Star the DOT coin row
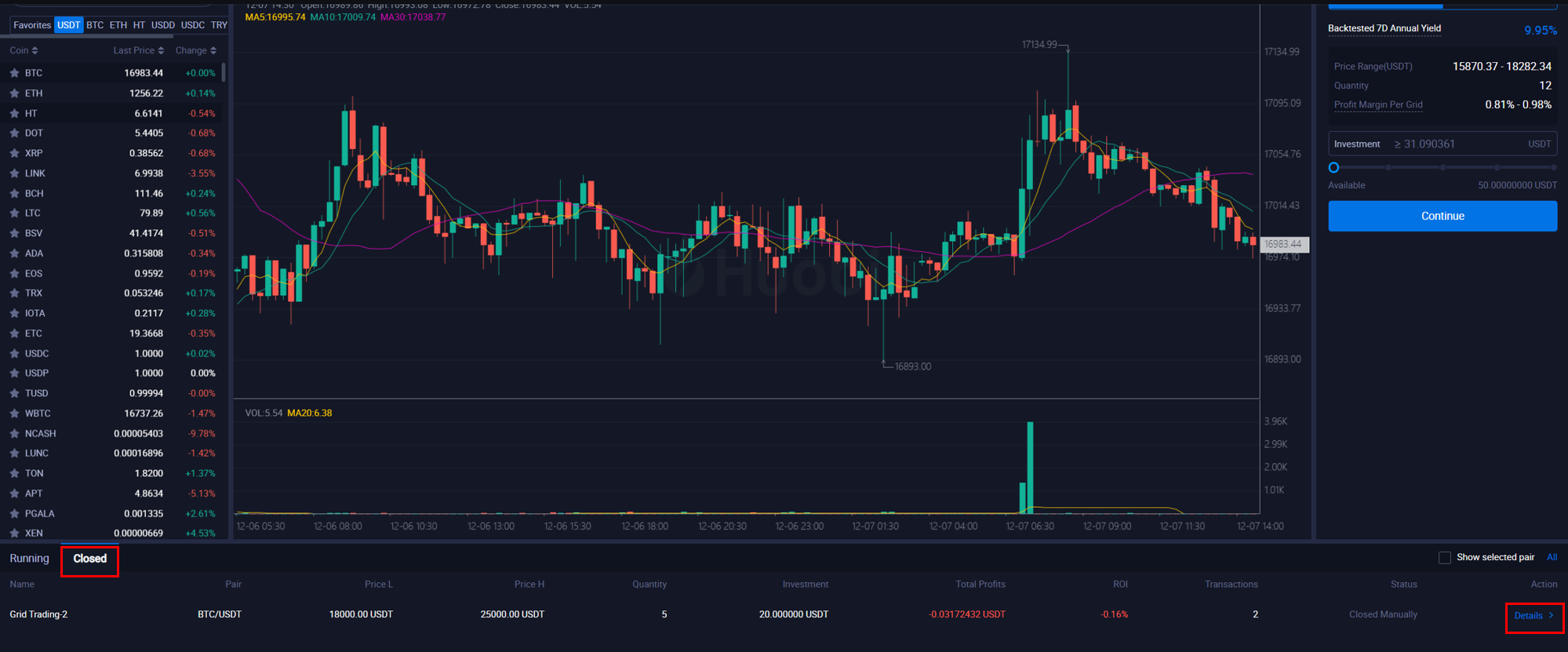Image resolution: width=1568 pixels, height=652 pixels. (14, 133)
